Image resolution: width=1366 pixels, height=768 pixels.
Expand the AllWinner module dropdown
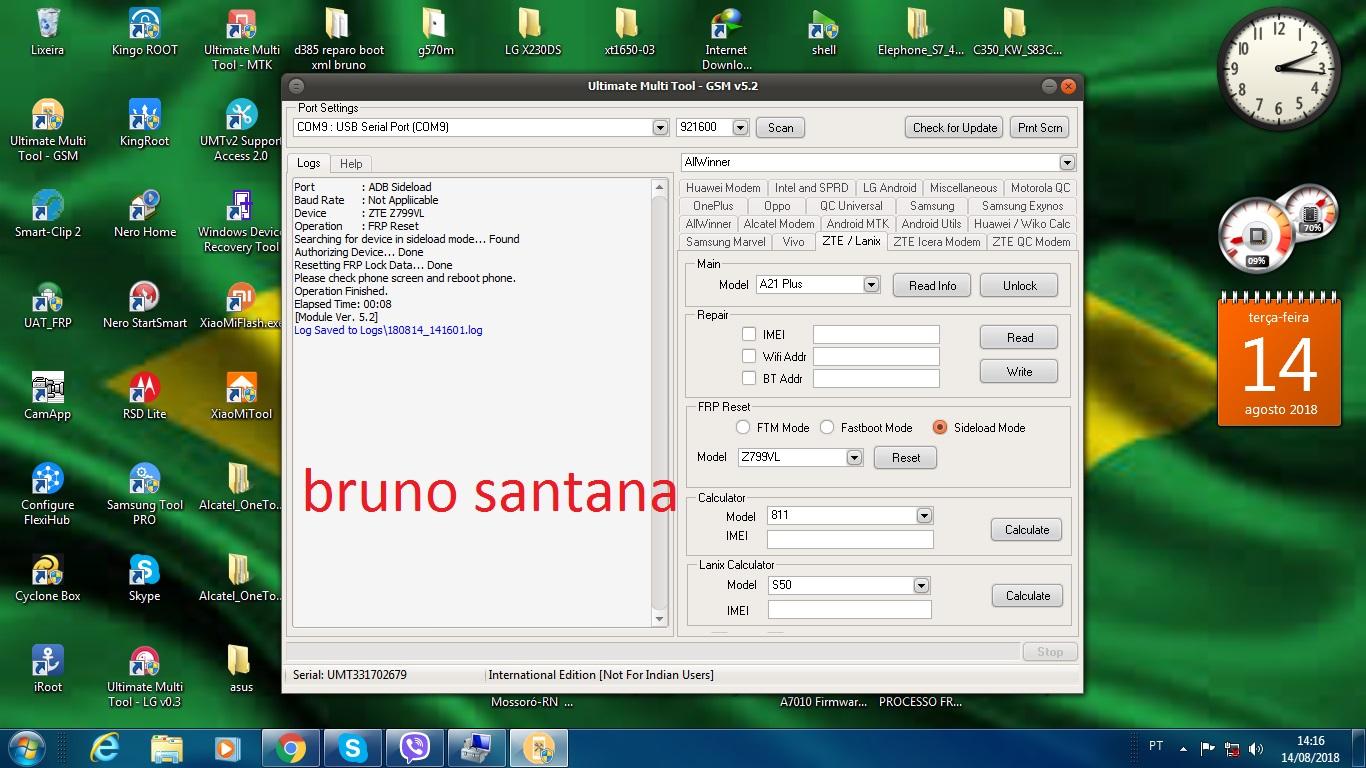tap(1067, 163)
